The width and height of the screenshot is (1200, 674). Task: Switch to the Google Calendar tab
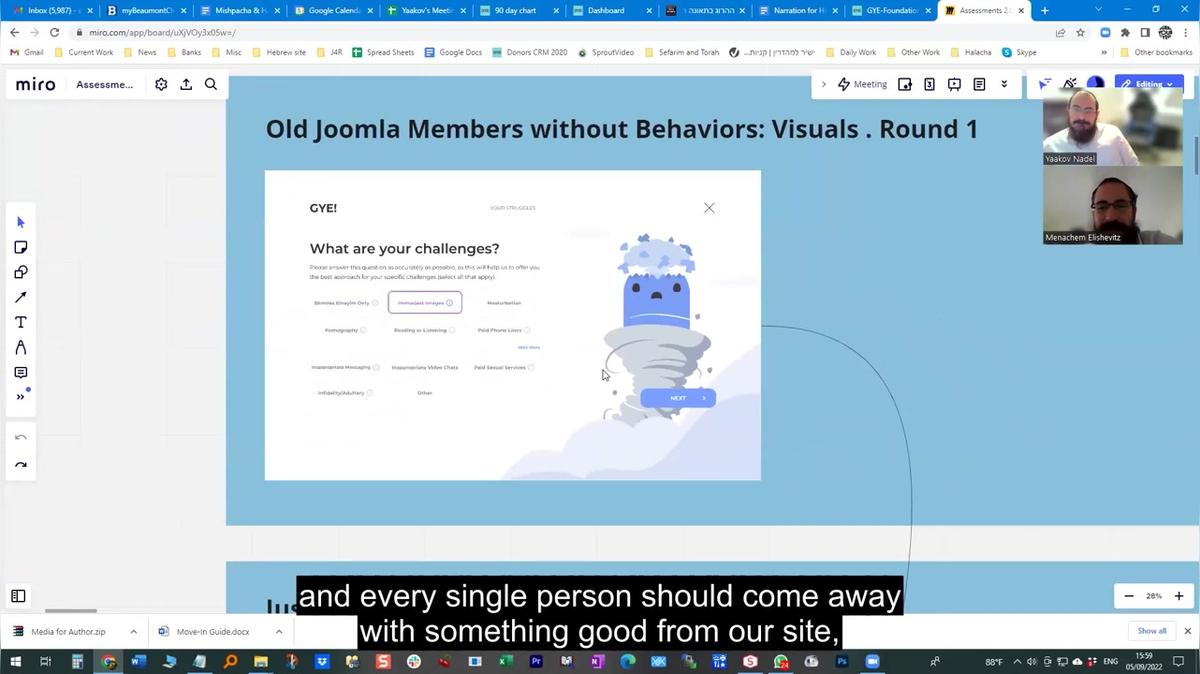pyautogui.click(x=334, y=11)
